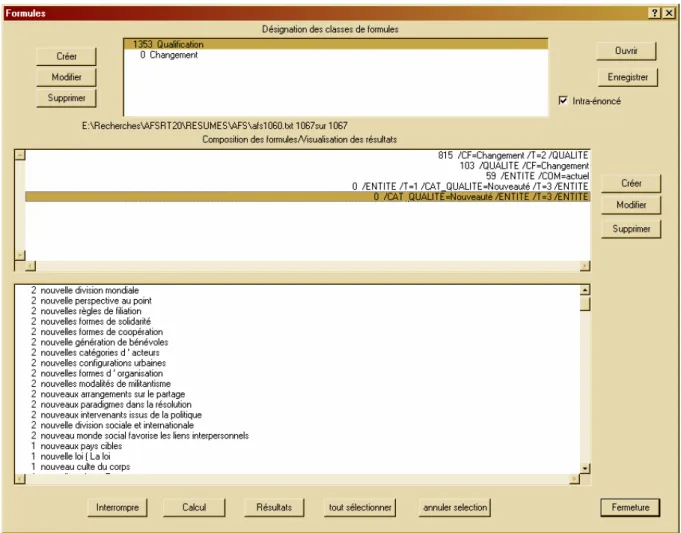Select the 1353 Qualification class
Image resolution: width=681 pixels, height=533 pixels.
coord(335,44)
